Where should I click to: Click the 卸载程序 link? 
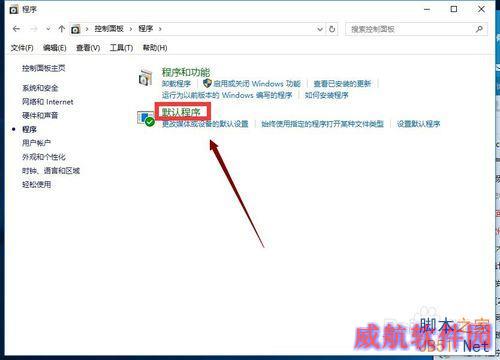pyautogui.click(x=176, y=84)
